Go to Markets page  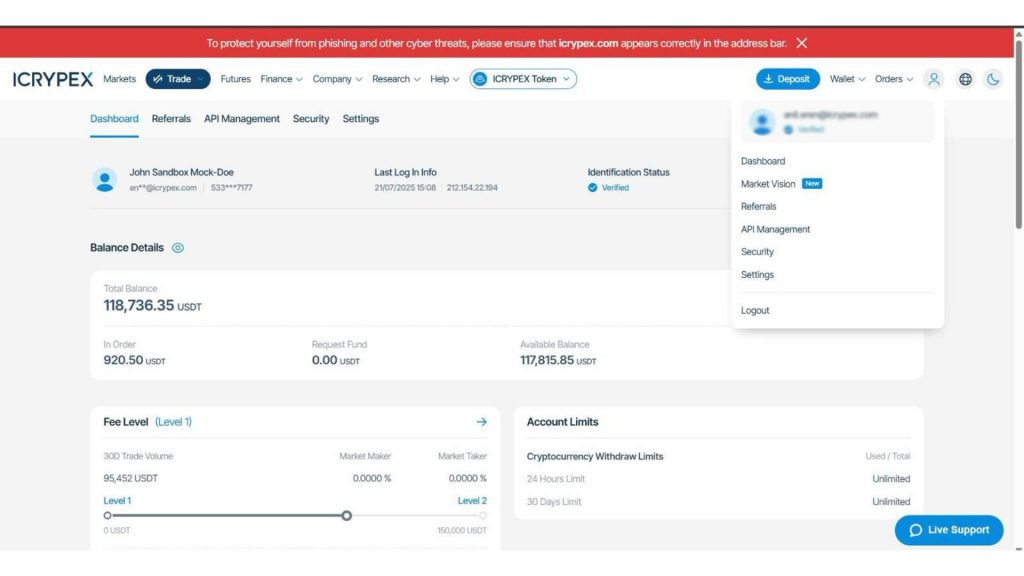click(x=120, y=79)
